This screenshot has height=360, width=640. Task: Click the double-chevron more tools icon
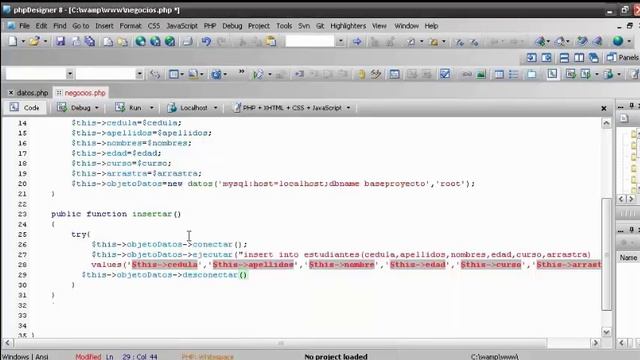(241, 71)
